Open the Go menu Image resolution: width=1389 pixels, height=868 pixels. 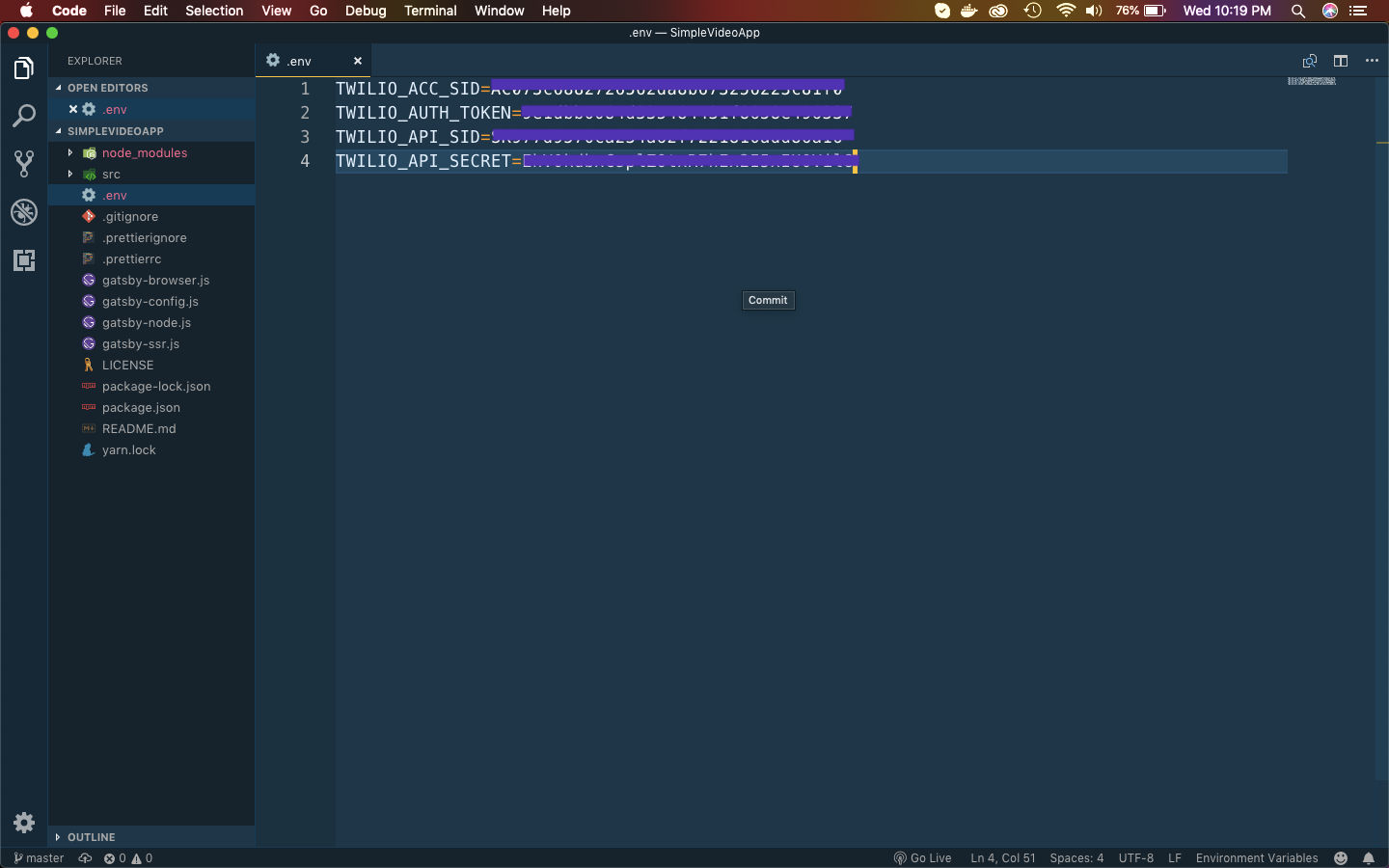(318, 11)
